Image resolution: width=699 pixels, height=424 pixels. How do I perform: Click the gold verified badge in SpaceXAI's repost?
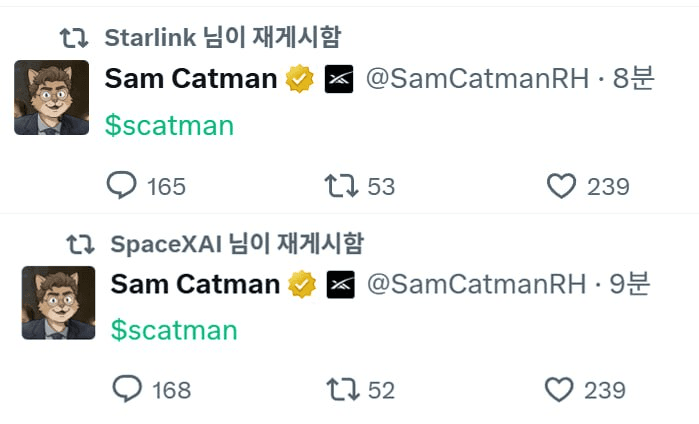[302, 284]
